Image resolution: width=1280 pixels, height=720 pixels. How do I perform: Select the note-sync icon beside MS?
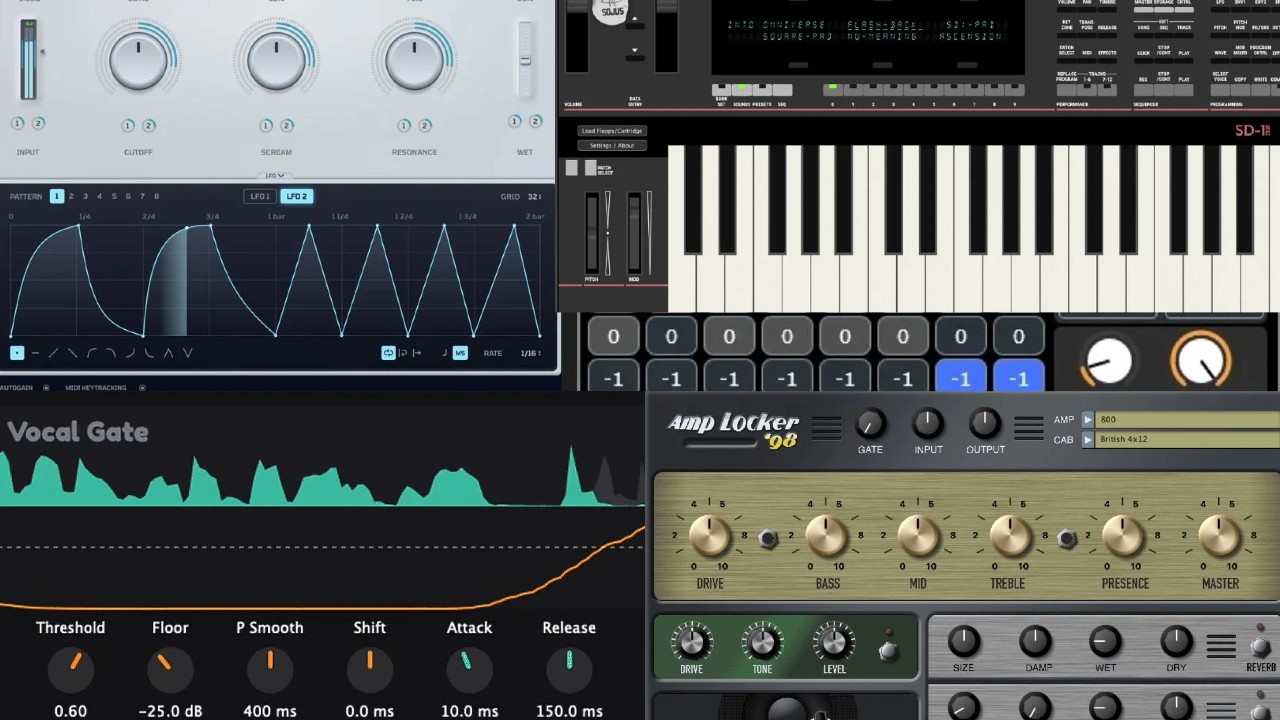445,353
